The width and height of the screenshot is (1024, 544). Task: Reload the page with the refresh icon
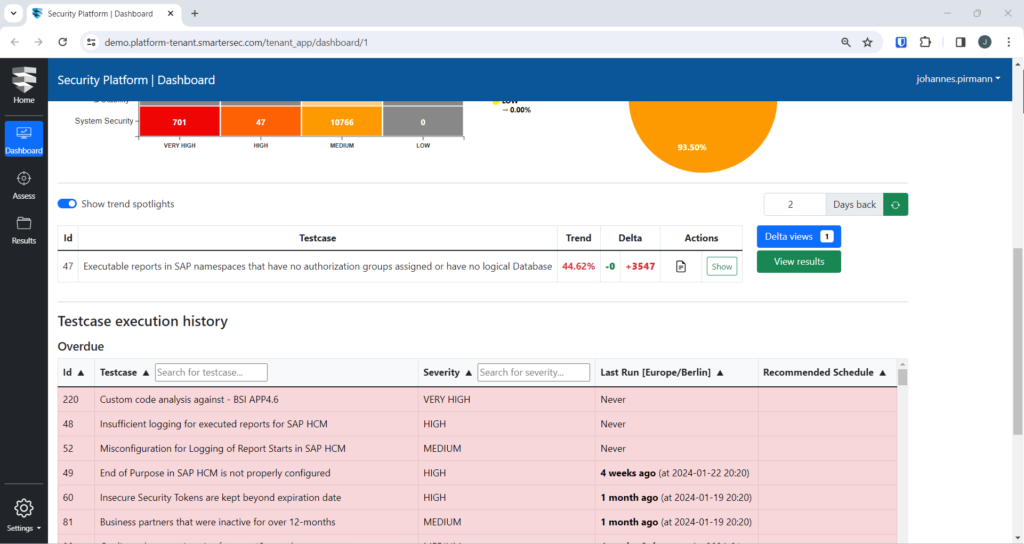63,42
